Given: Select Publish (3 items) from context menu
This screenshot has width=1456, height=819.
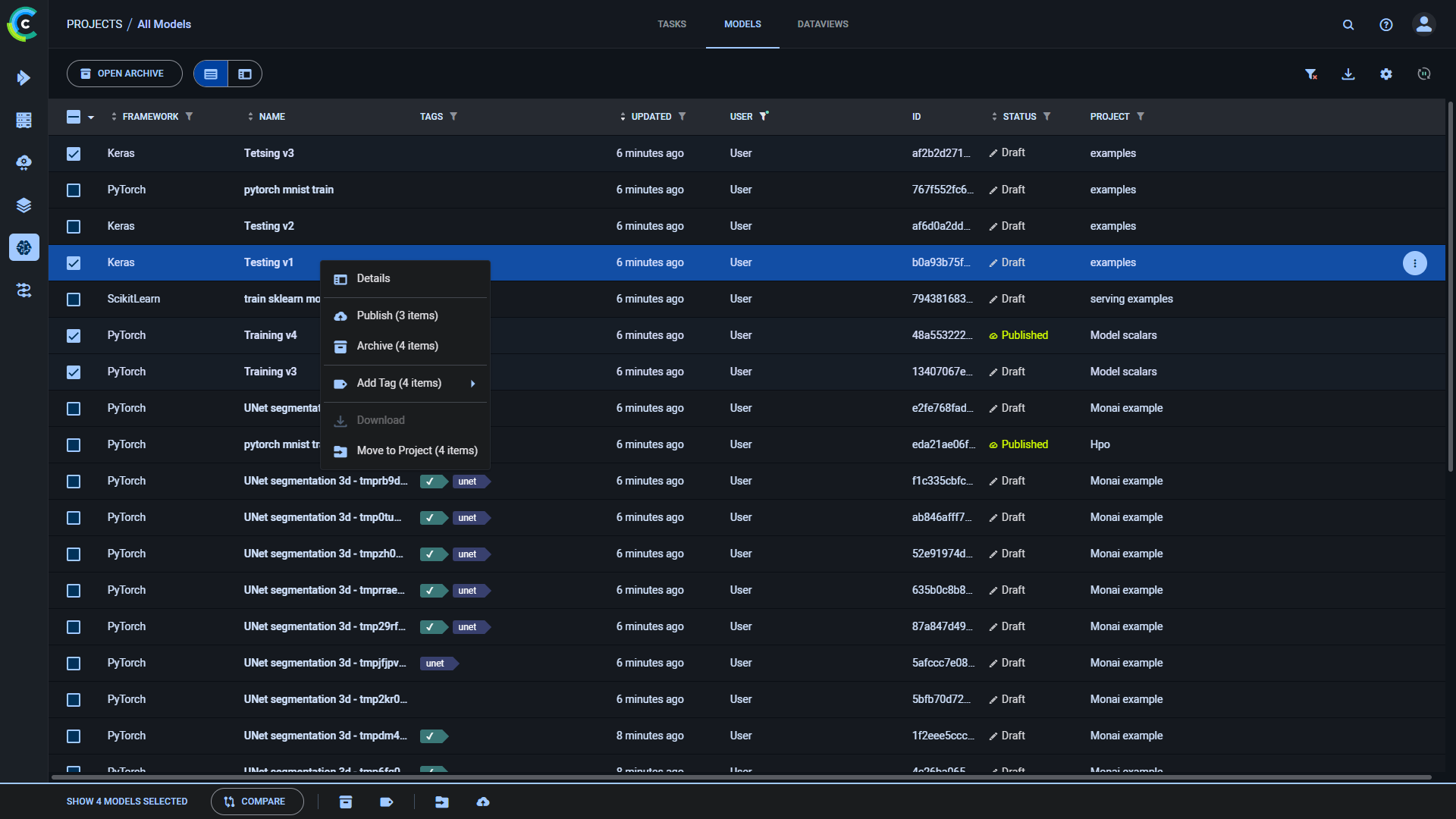Looking at the screenshot, I should pos(397,315).
